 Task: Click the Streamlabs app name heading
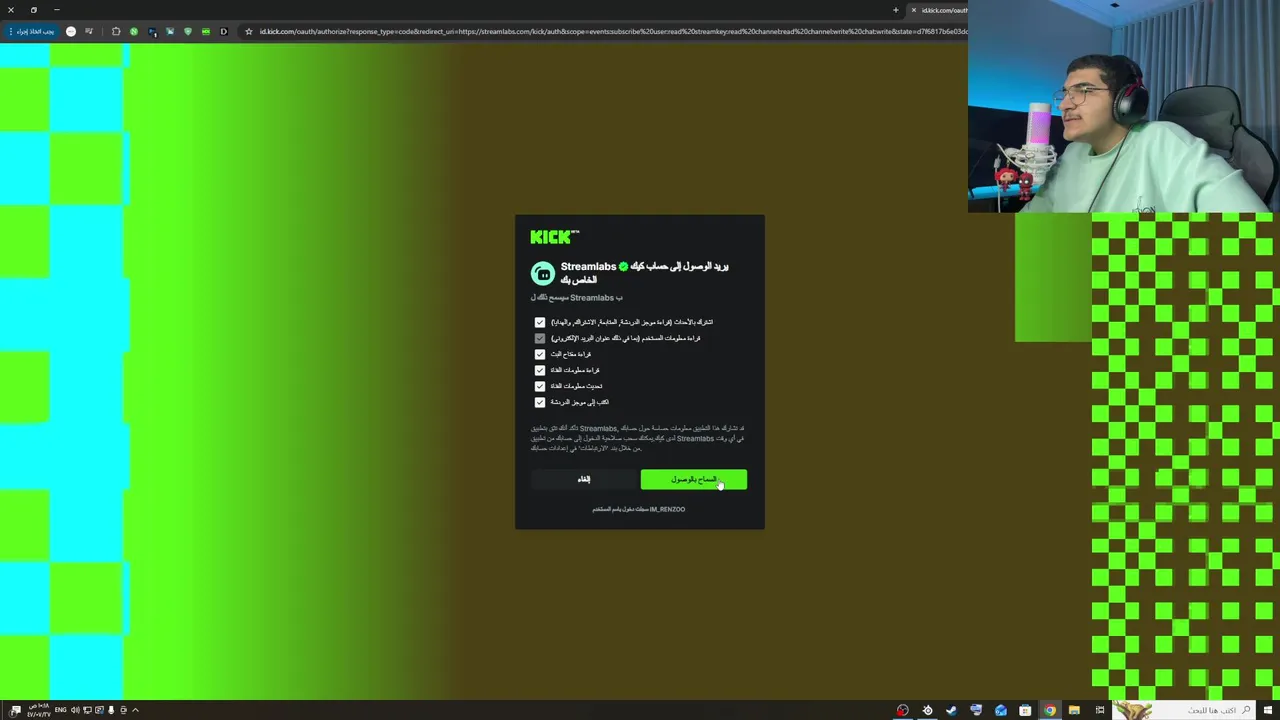[588, 267]
